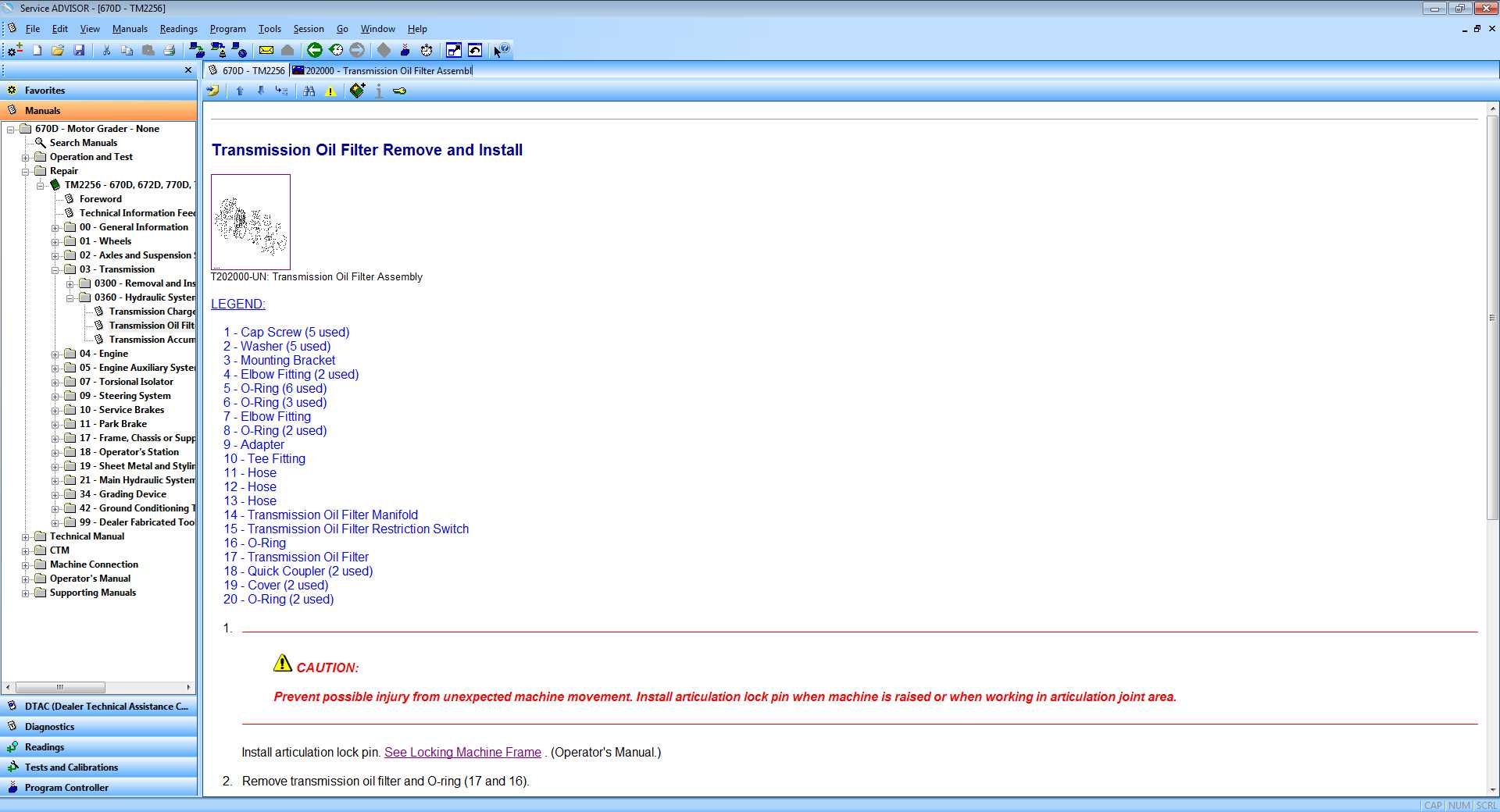Click the scissors Cut icon
This screenshot has width=1500, height=812.
106,50
